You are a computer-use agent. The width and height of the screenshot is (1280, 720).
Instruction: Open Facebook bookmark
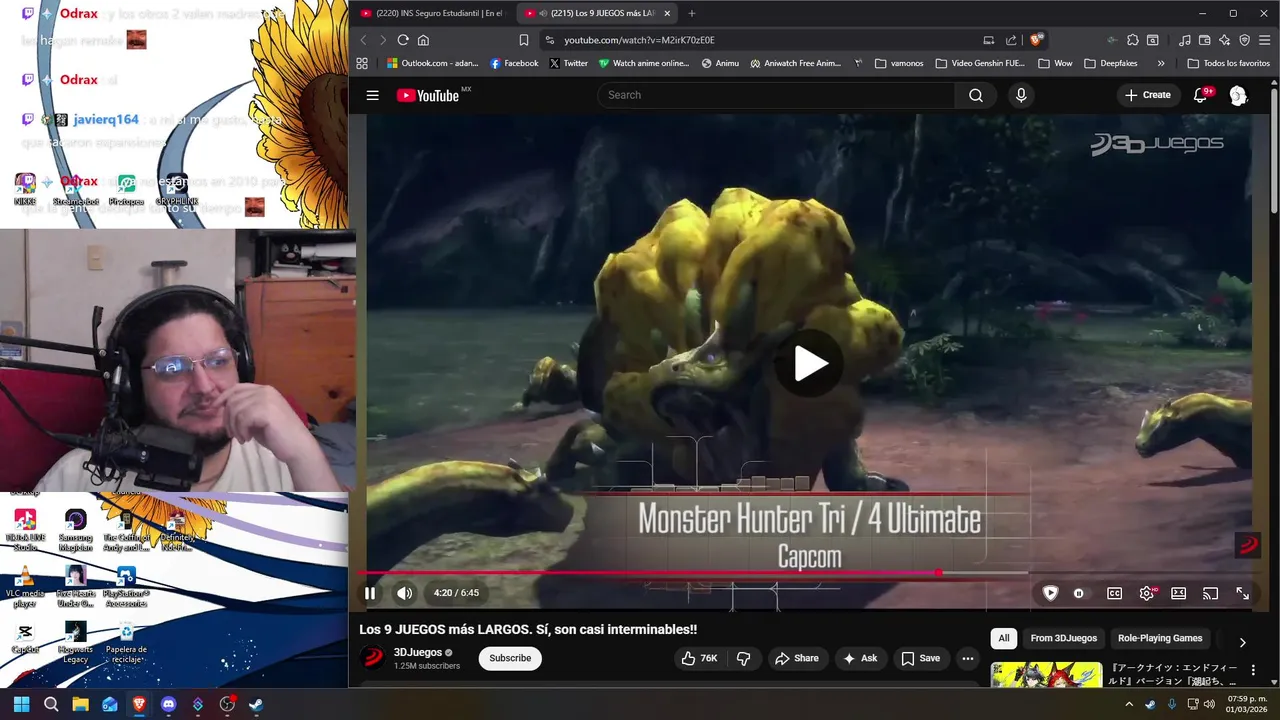[514, 63]
